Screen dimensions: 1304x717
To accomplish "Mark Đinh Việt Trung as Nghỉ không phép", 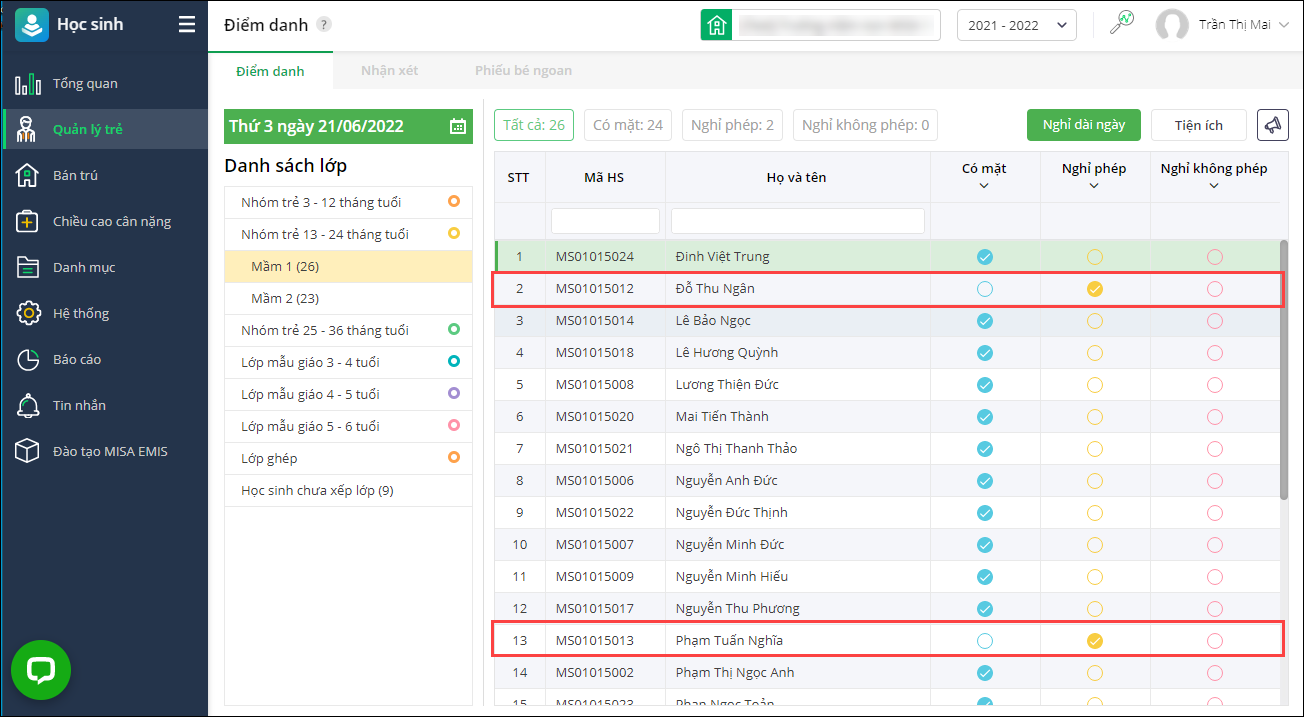I will tap(1214, 257).
